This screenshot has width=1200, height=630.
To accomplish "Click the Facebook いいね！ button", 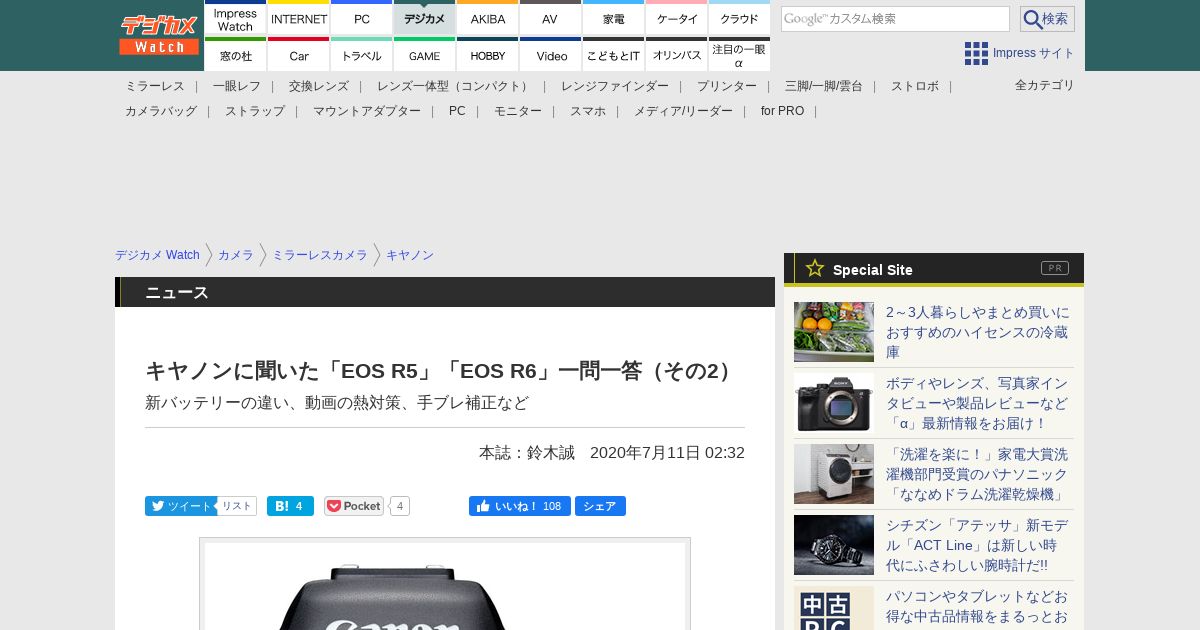I will tap(519, 506).
